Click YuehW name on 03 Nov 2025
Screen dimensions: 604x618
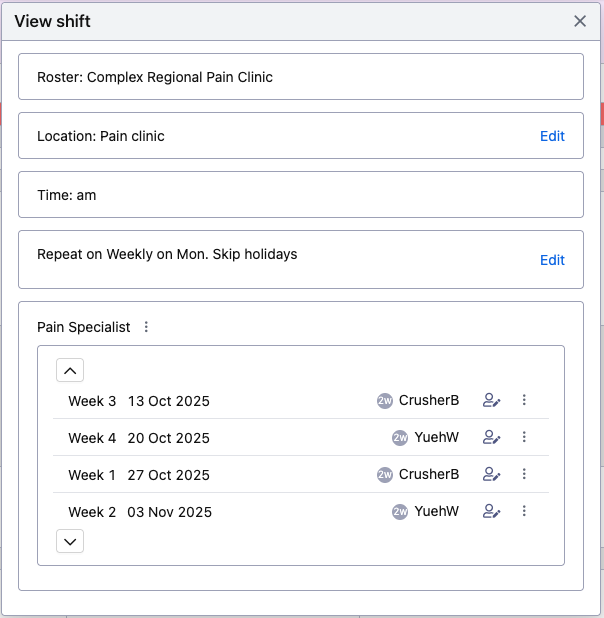coord(436,511)
